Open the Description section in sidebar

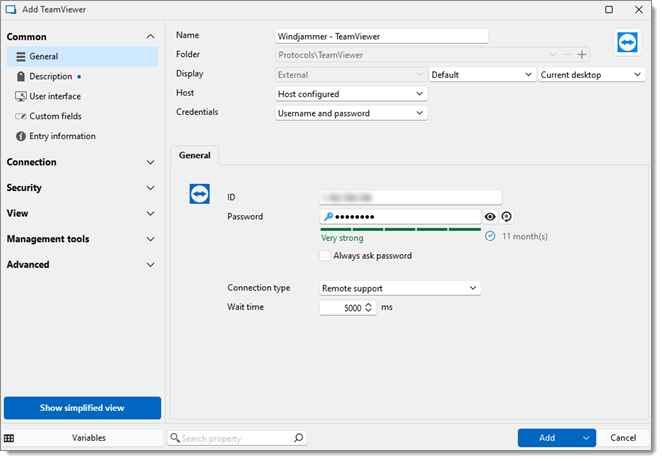coord(51,76)
